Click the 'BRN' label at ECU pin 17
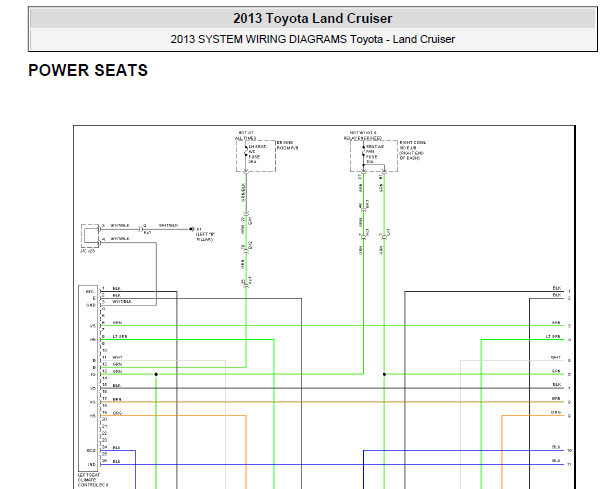 (117, 399)
